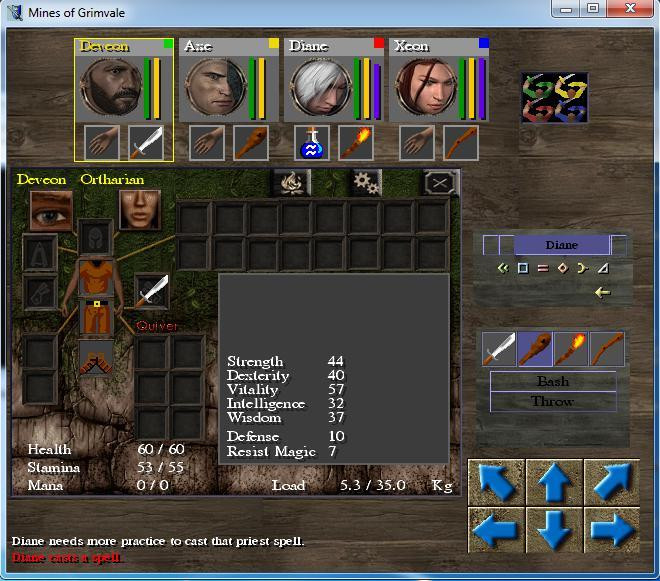
Task: Select the crescent spell rune
Action: tap(583, 268)
